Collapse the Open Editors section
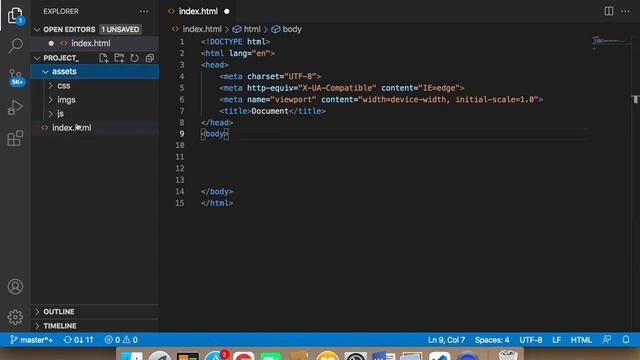Image resolution: width=640 pixels, height=360 pixels. 37,29
